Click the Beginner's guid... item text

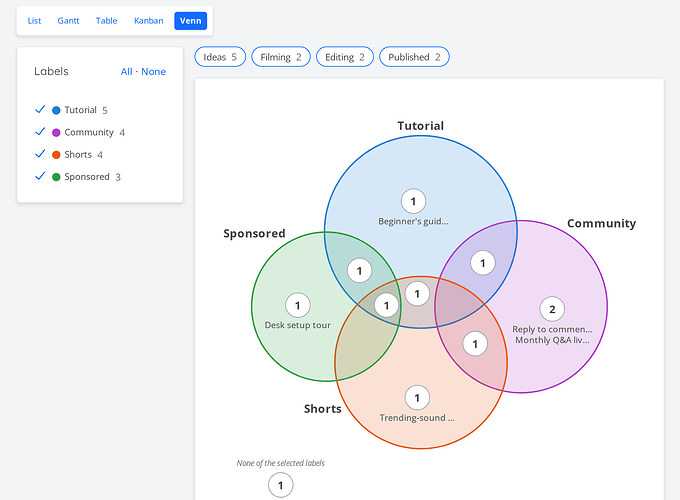point(413,221)
